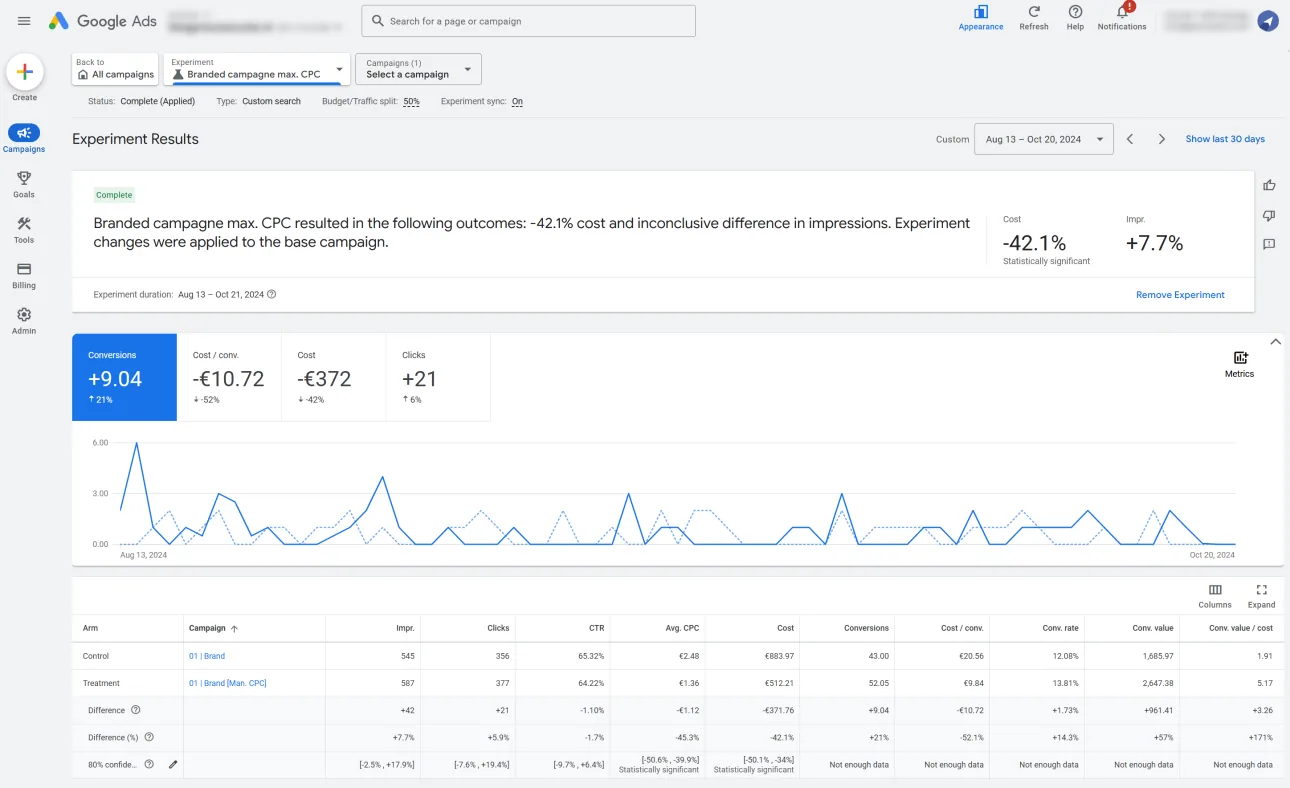Open the Billing card section
Image resolution: width=1290 pixels, height=788 pixels.
click(x=24, y=276)
